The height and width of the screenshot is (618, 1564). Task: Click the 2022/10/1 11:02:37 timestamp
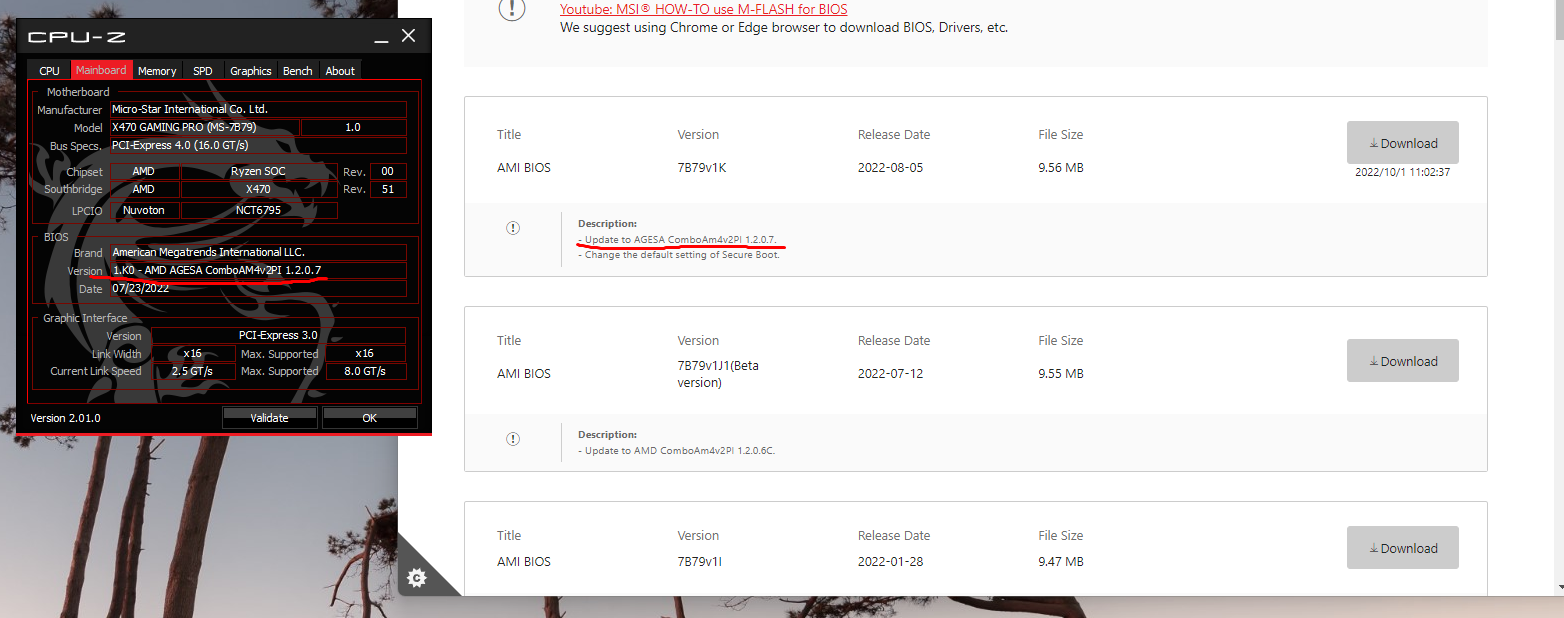(x=1402, y=172)
